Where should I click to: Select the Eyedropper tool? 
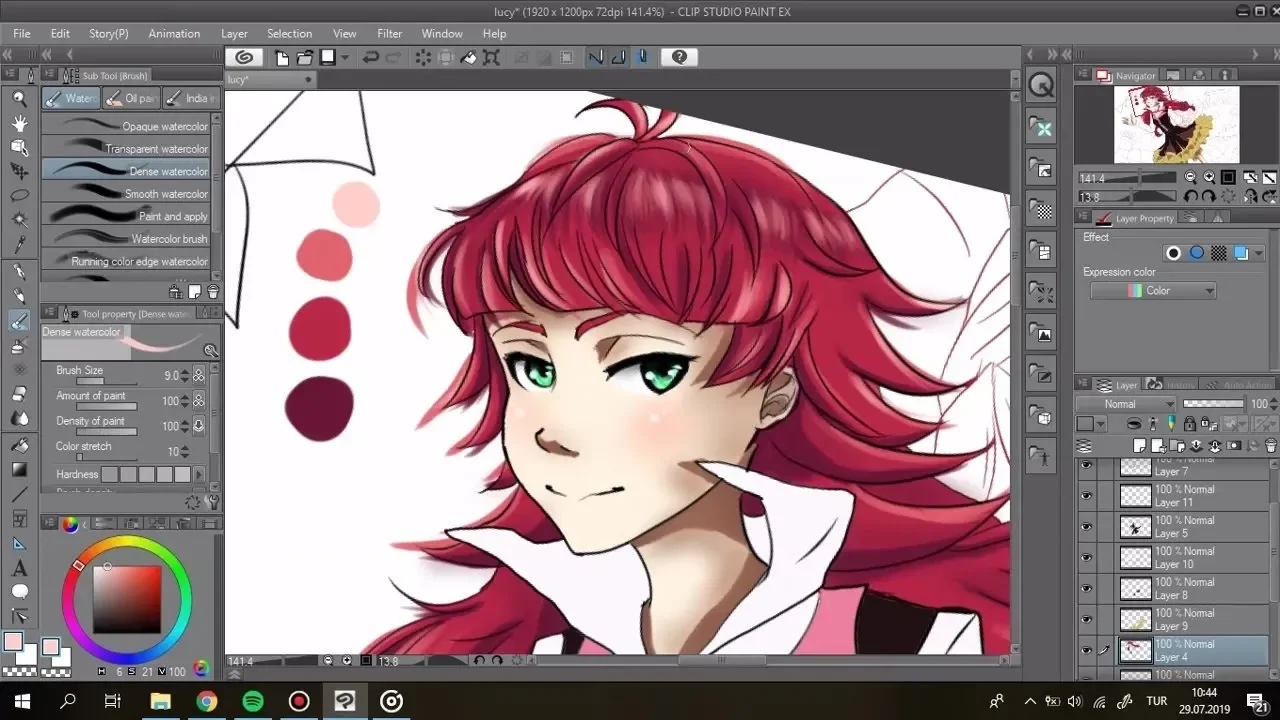tap(19, 244)
